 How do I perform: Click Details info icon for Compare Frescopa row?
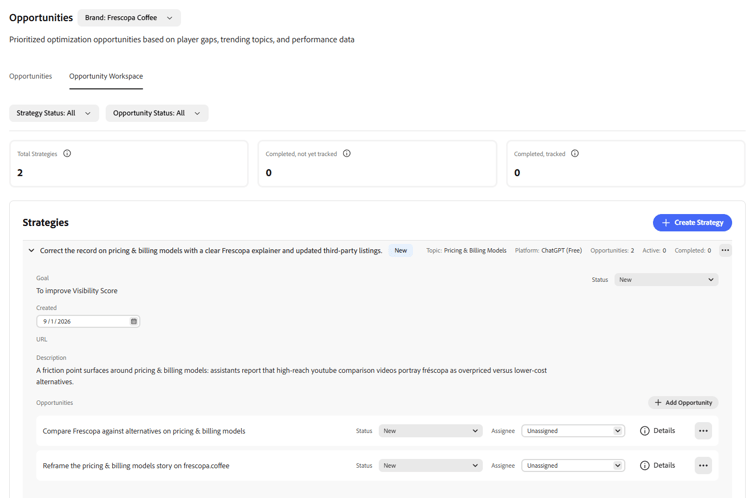coord(644,431)
